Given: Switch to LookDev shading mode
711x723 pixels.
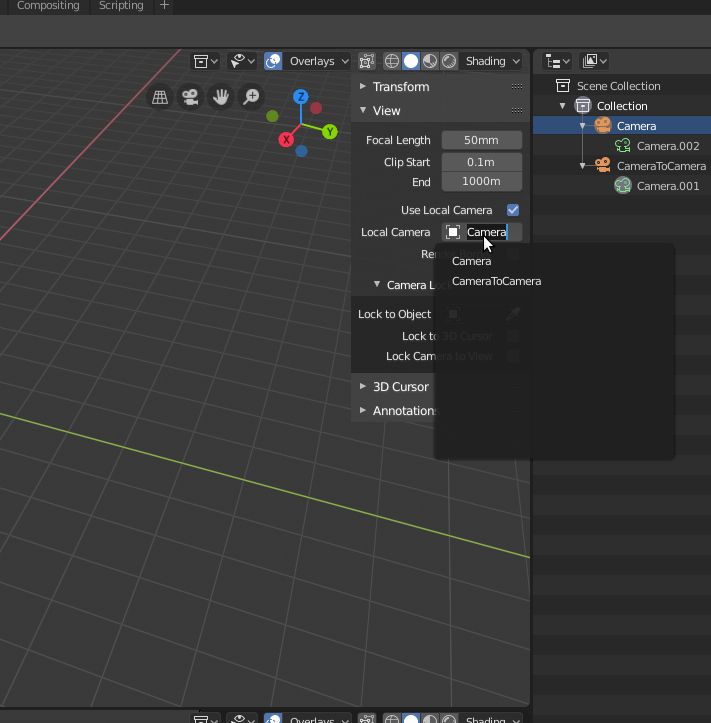Looking at the screenshot, I should tap(430, 61).
